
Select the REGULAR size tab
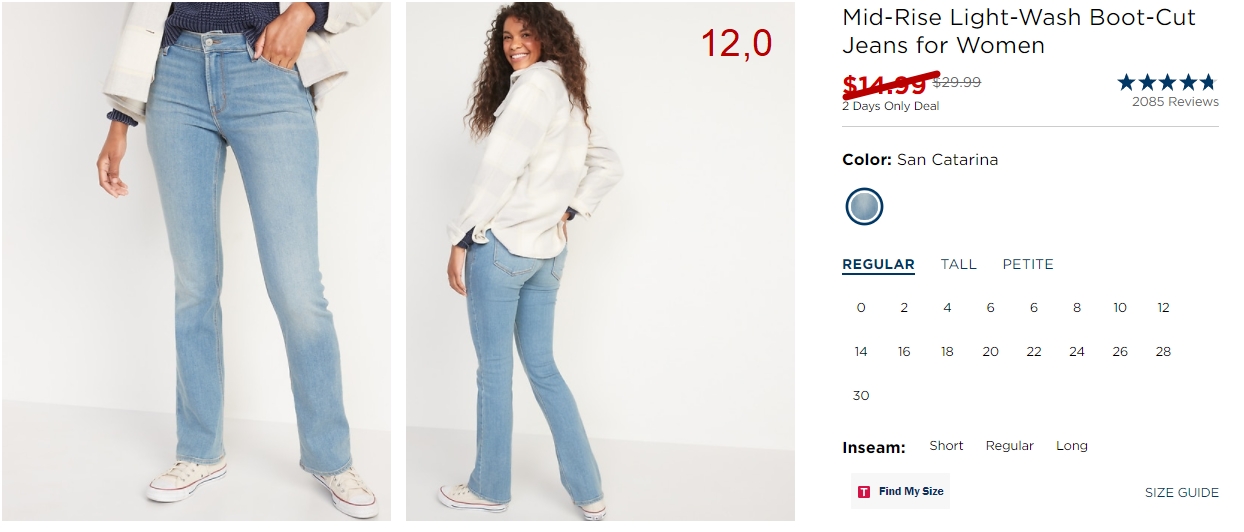[x=878, y=264]
